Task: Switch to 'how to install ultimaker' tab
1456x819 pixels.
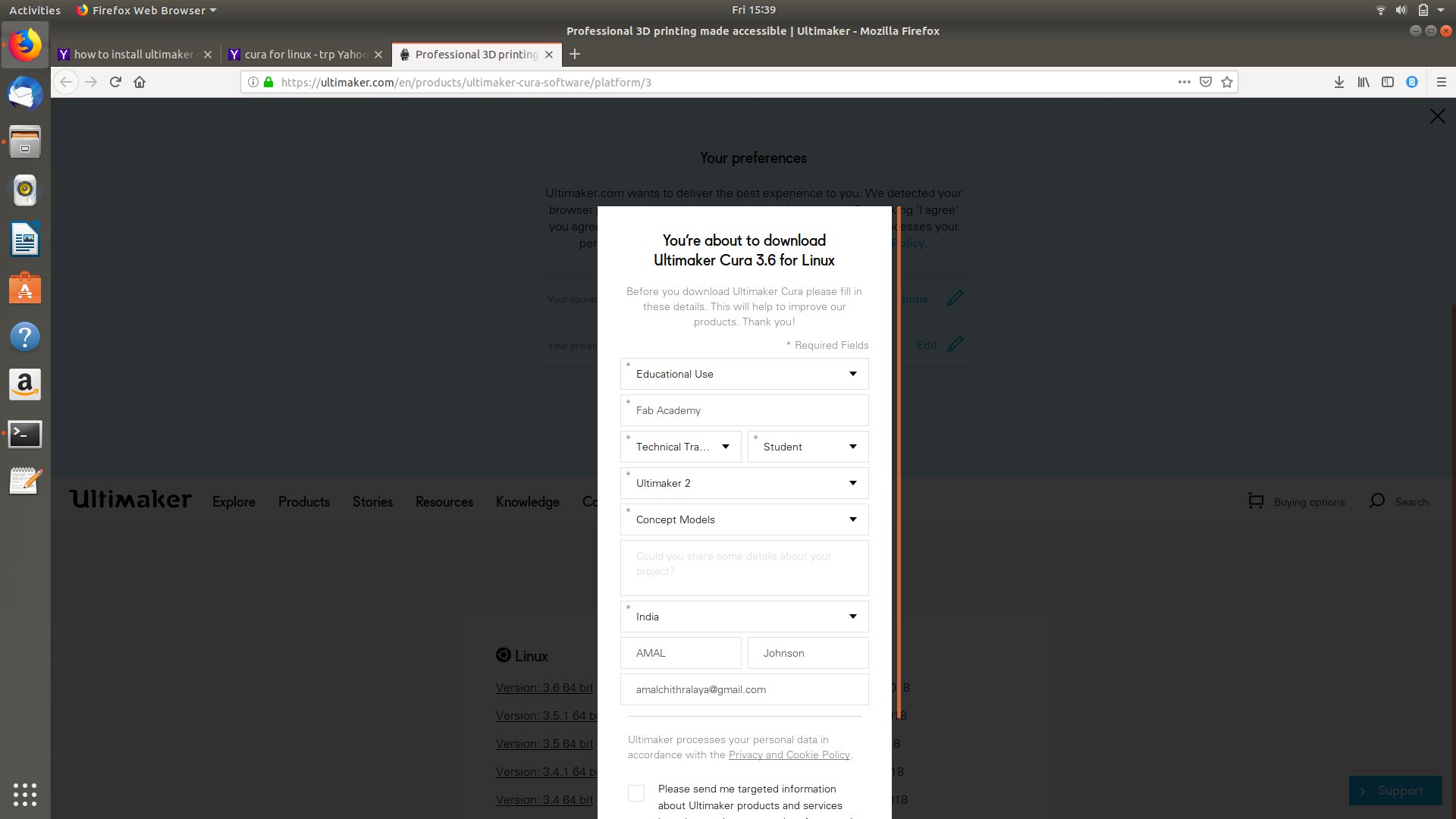Action: point(133,55)
